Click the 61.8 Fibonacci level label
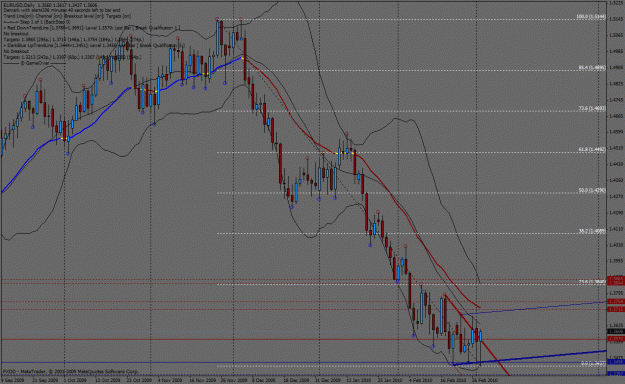 point(592,150)
